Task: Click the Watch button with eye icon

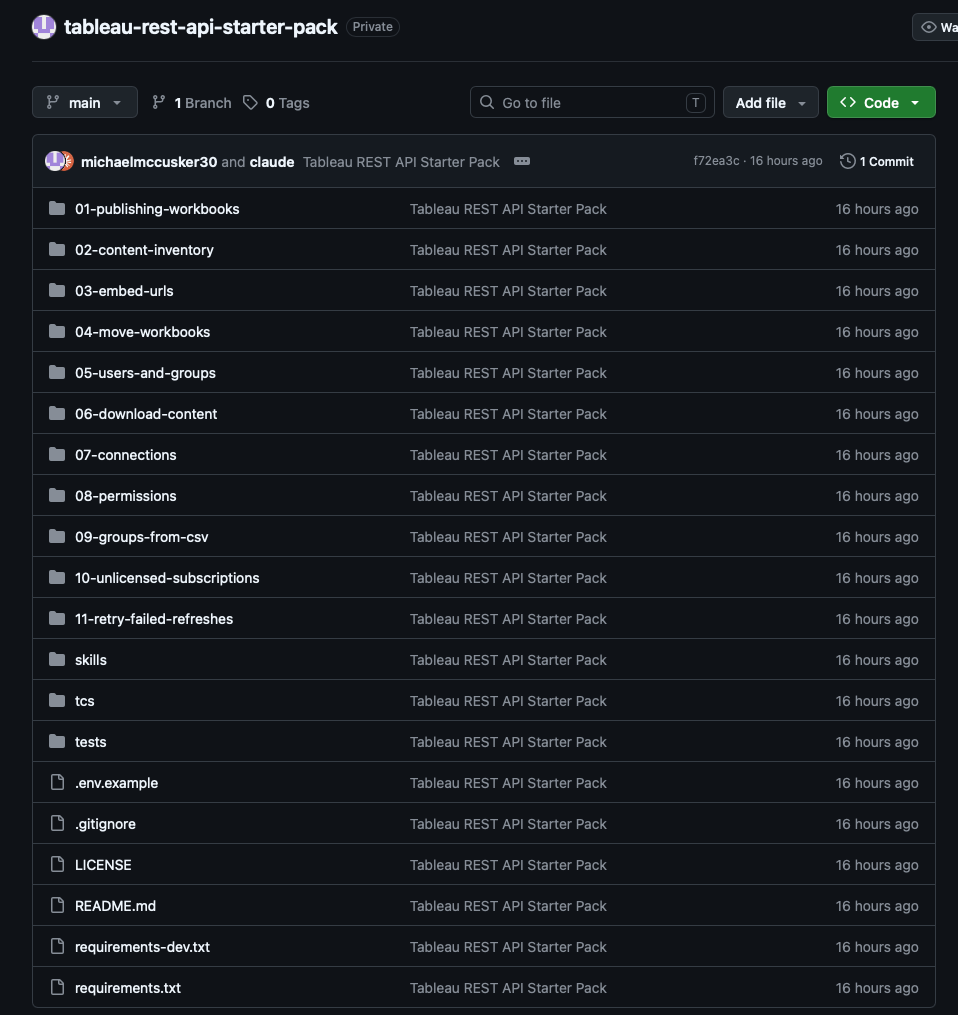Action: (935, 27)
